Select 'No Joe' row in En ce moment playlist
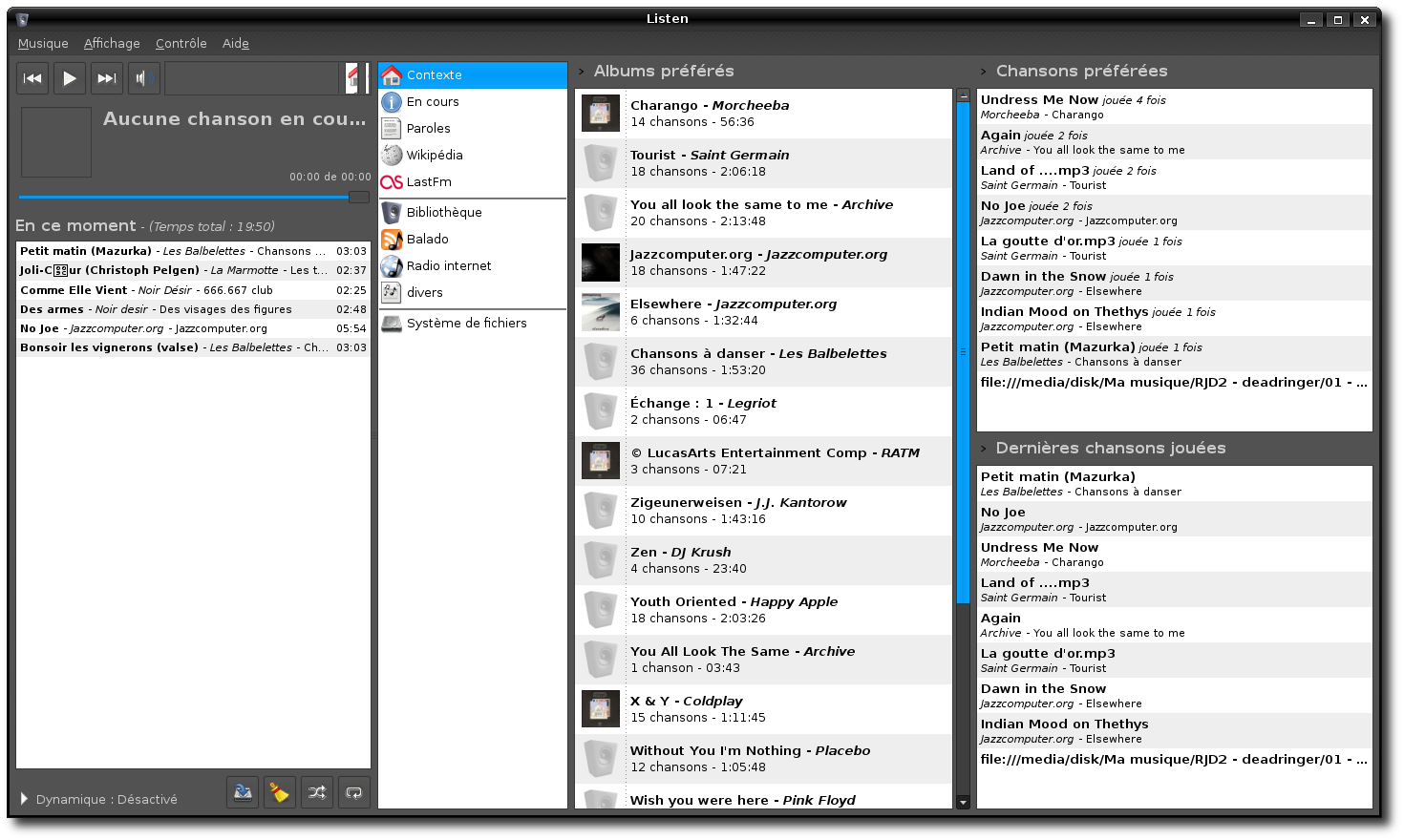1404x840 pixels. tap(194, 328)
